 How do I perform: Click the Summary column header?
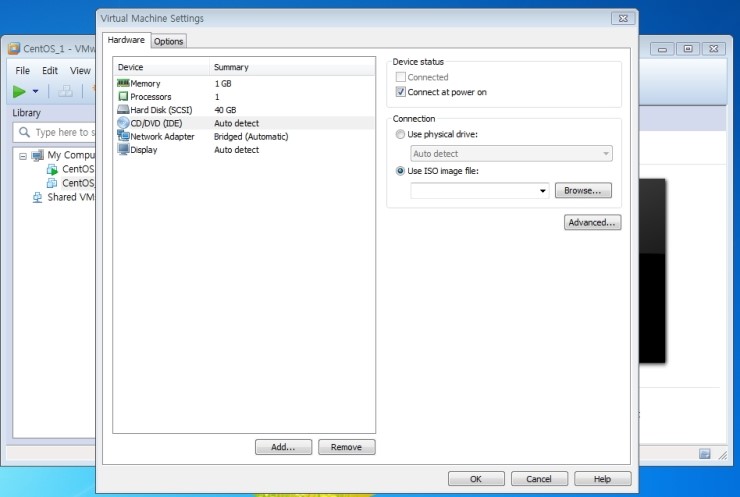point(292,67)
